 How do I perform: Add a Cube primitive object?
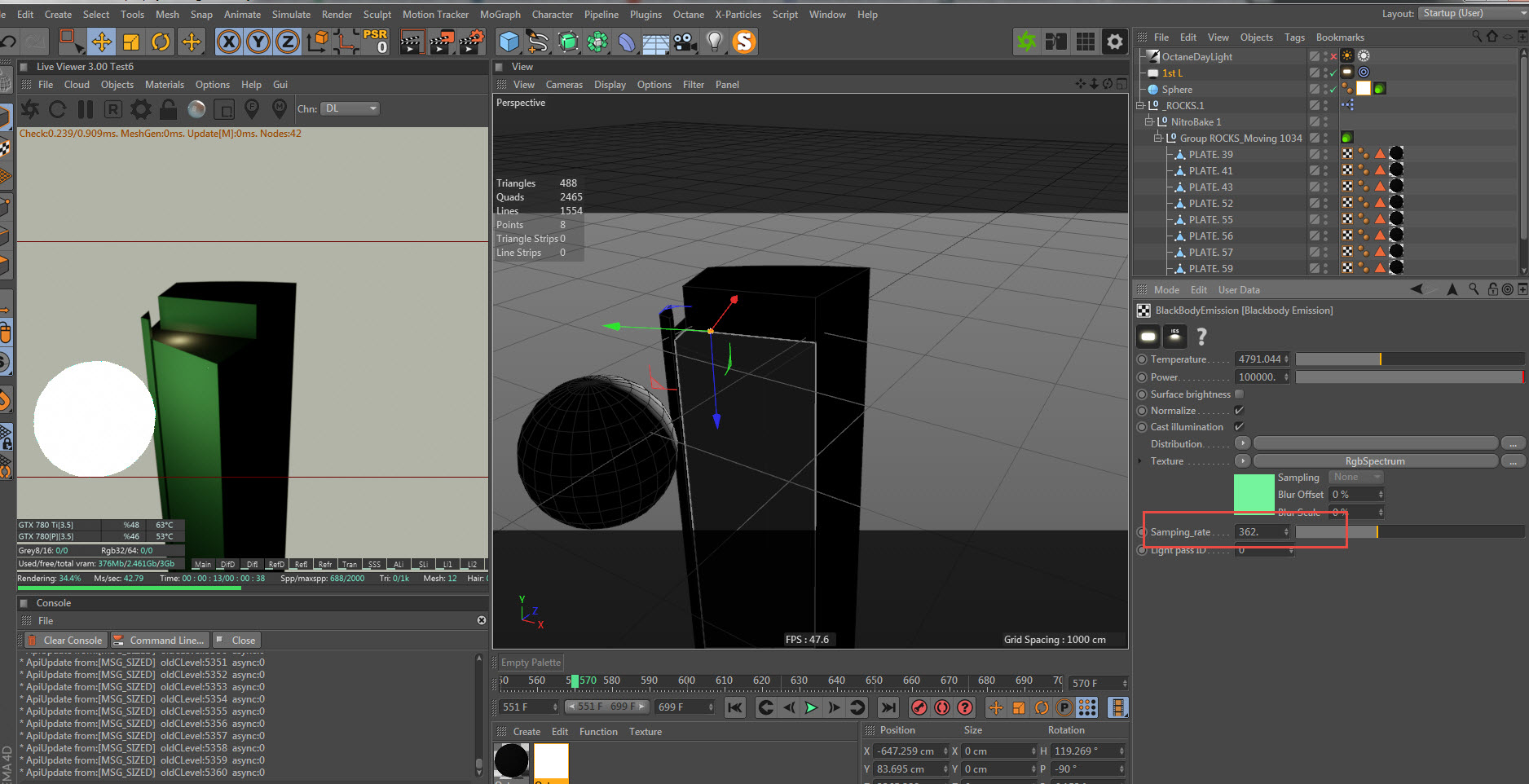tap(509, 42)
